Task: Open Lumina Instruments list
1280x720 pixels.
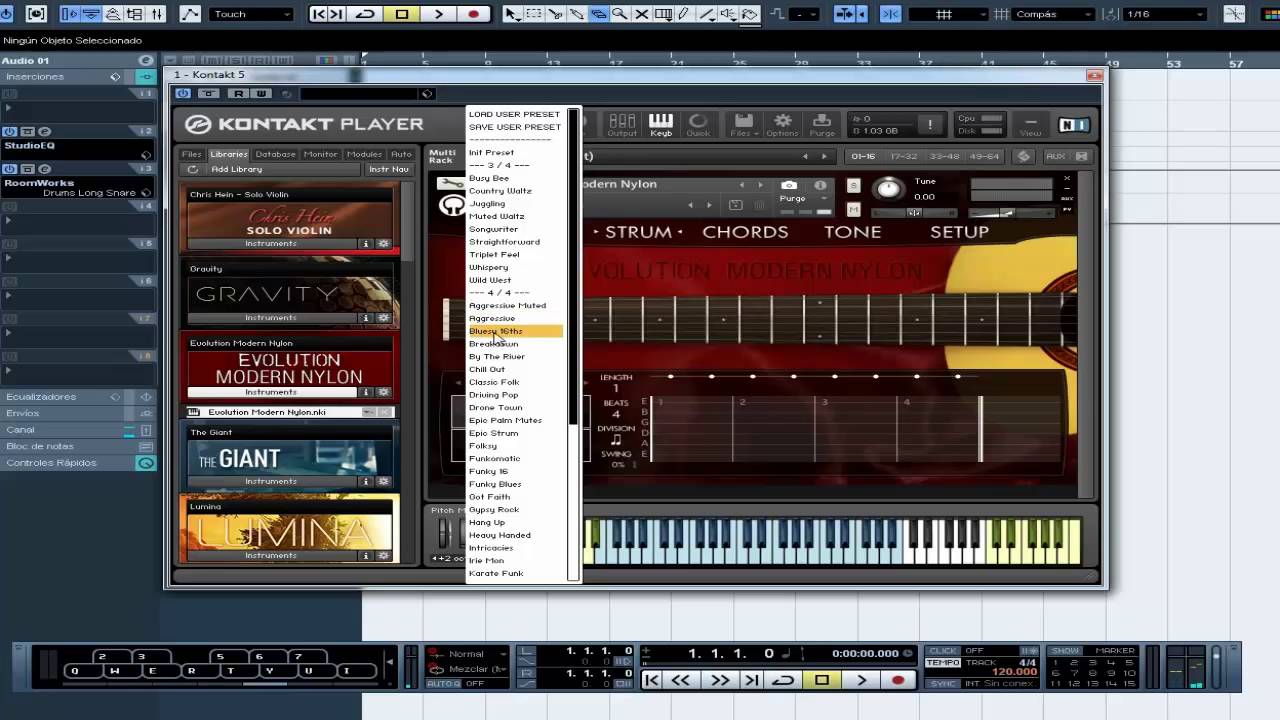Action: click(x=271, y=556)
